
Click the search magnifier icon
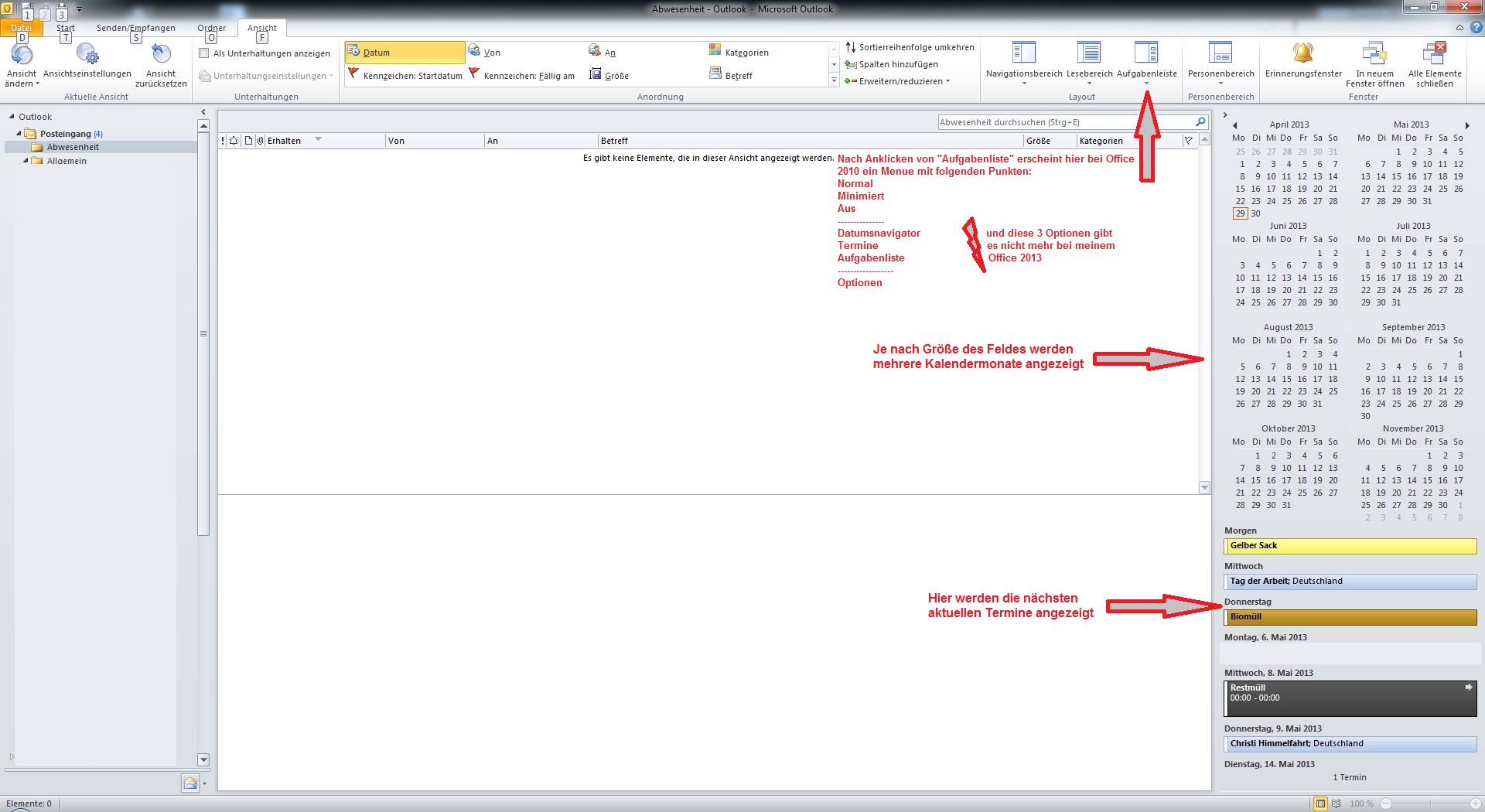[1200, 122]
